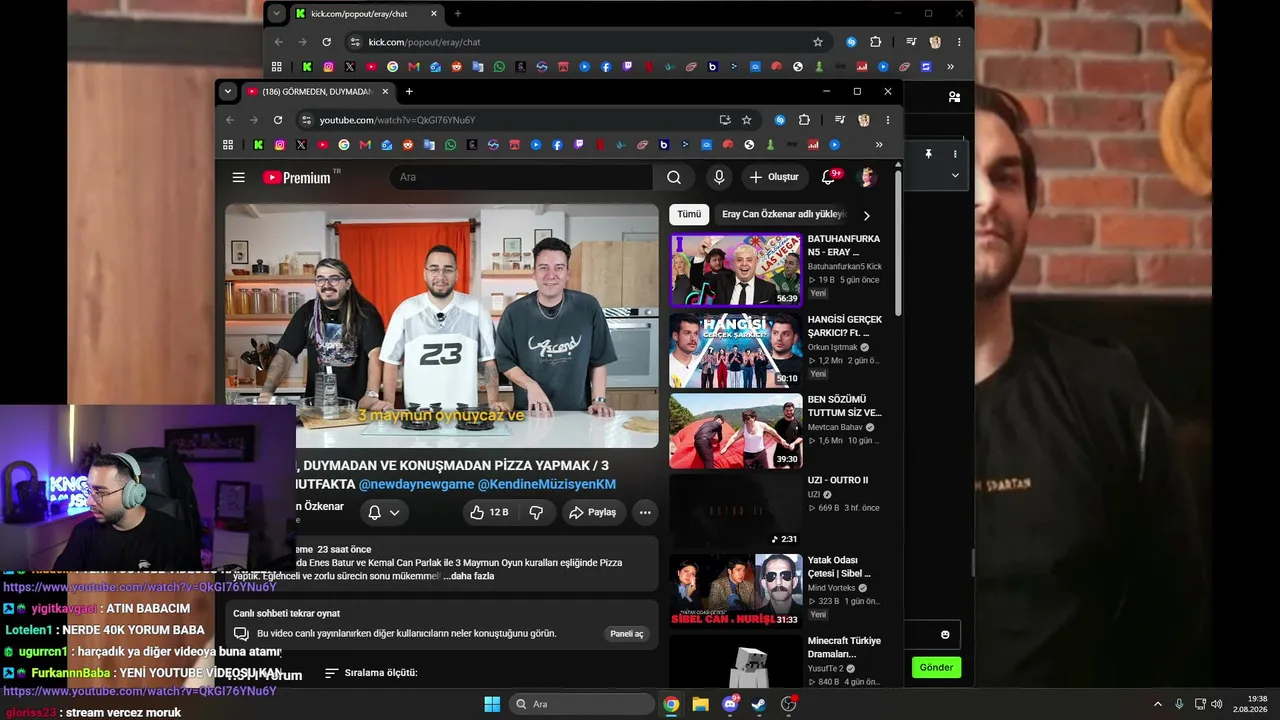The width and height of the screenshot is (1280, 720).
Task: Open the live chat replay with Paneli aç
Action: click(627, 634)
